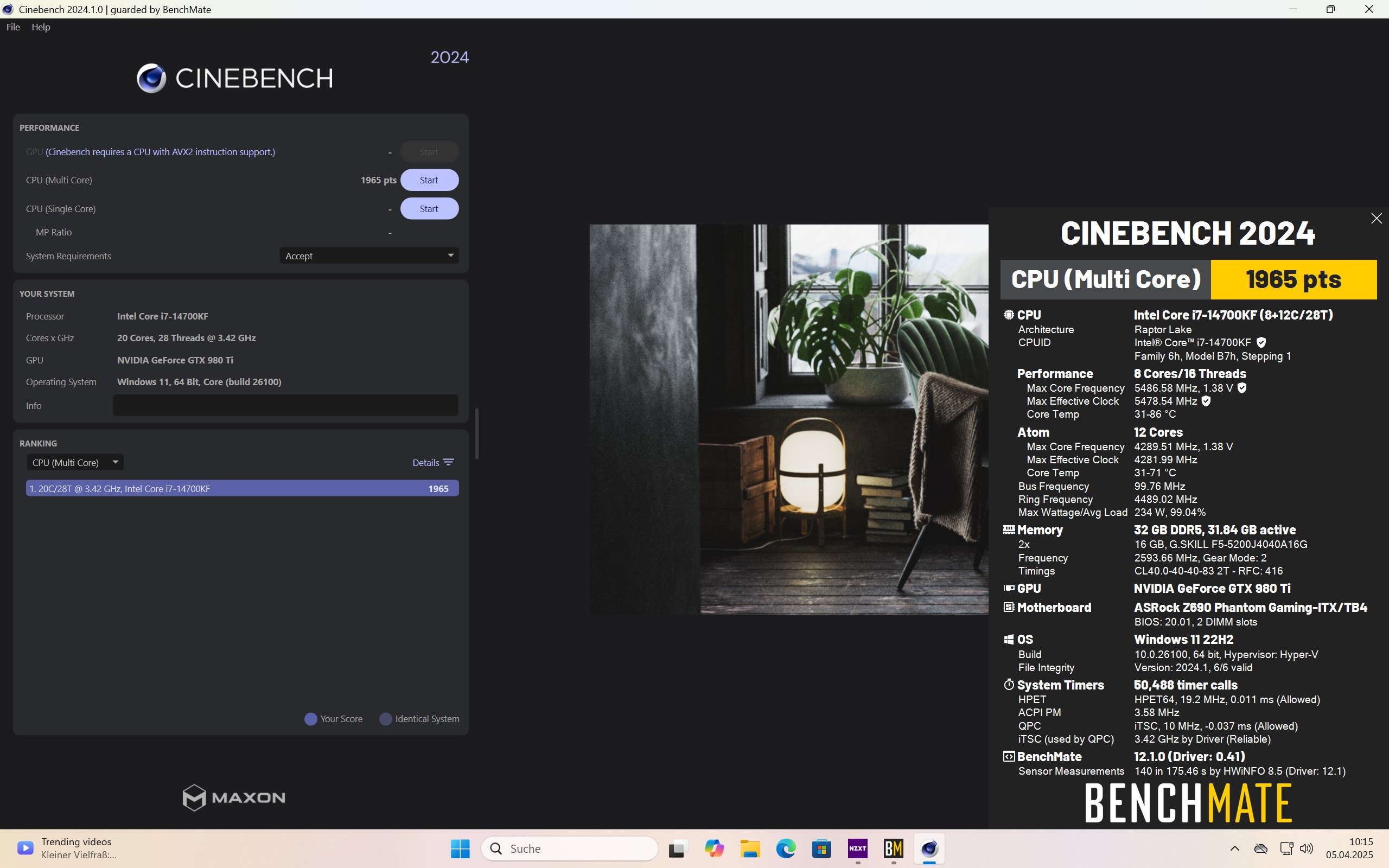Open NZXT CAM from the taskbar

[857, 848]
